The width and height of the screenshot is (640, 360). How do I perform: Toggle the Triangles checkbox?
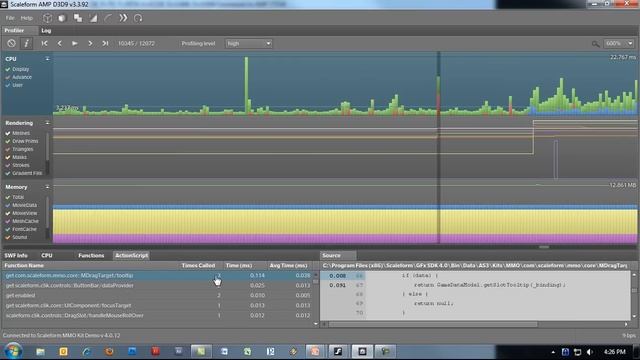point(8,149)
